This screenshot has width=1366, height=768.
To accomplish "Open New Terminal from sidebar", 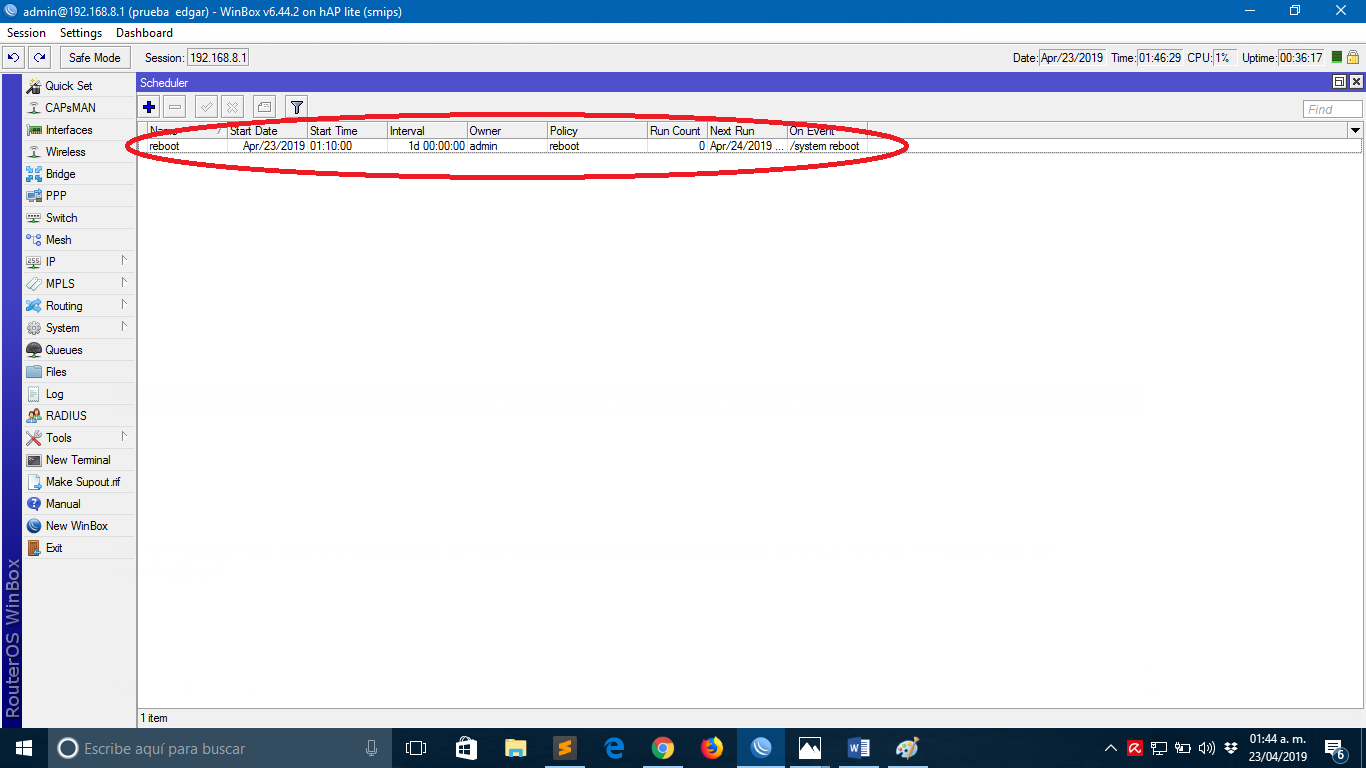I will coord(77,460).
